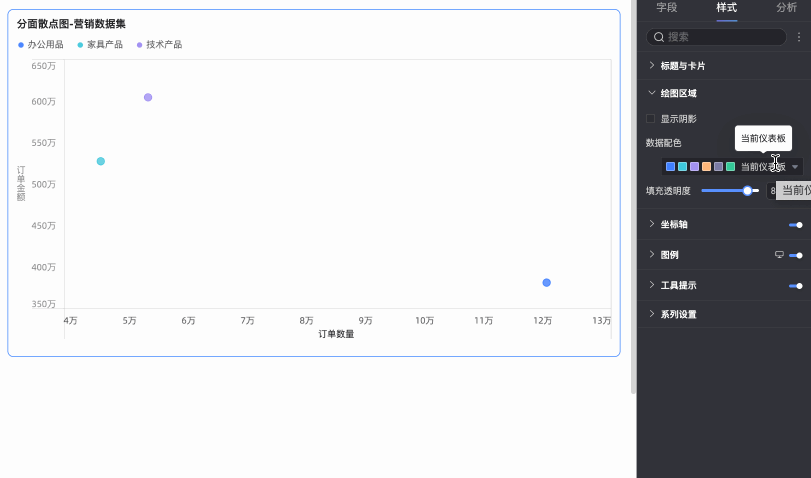Screen dimensions: 811x478
Task: Click the monitor icon beside 图例
Action: tap(779, 255)
